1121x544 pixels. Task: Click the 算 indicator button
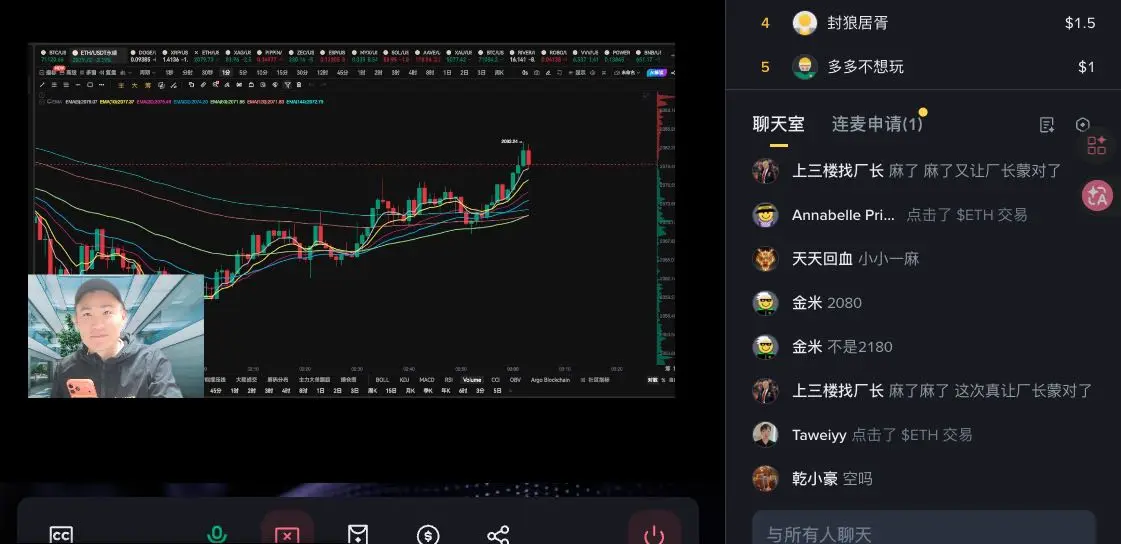148,85
